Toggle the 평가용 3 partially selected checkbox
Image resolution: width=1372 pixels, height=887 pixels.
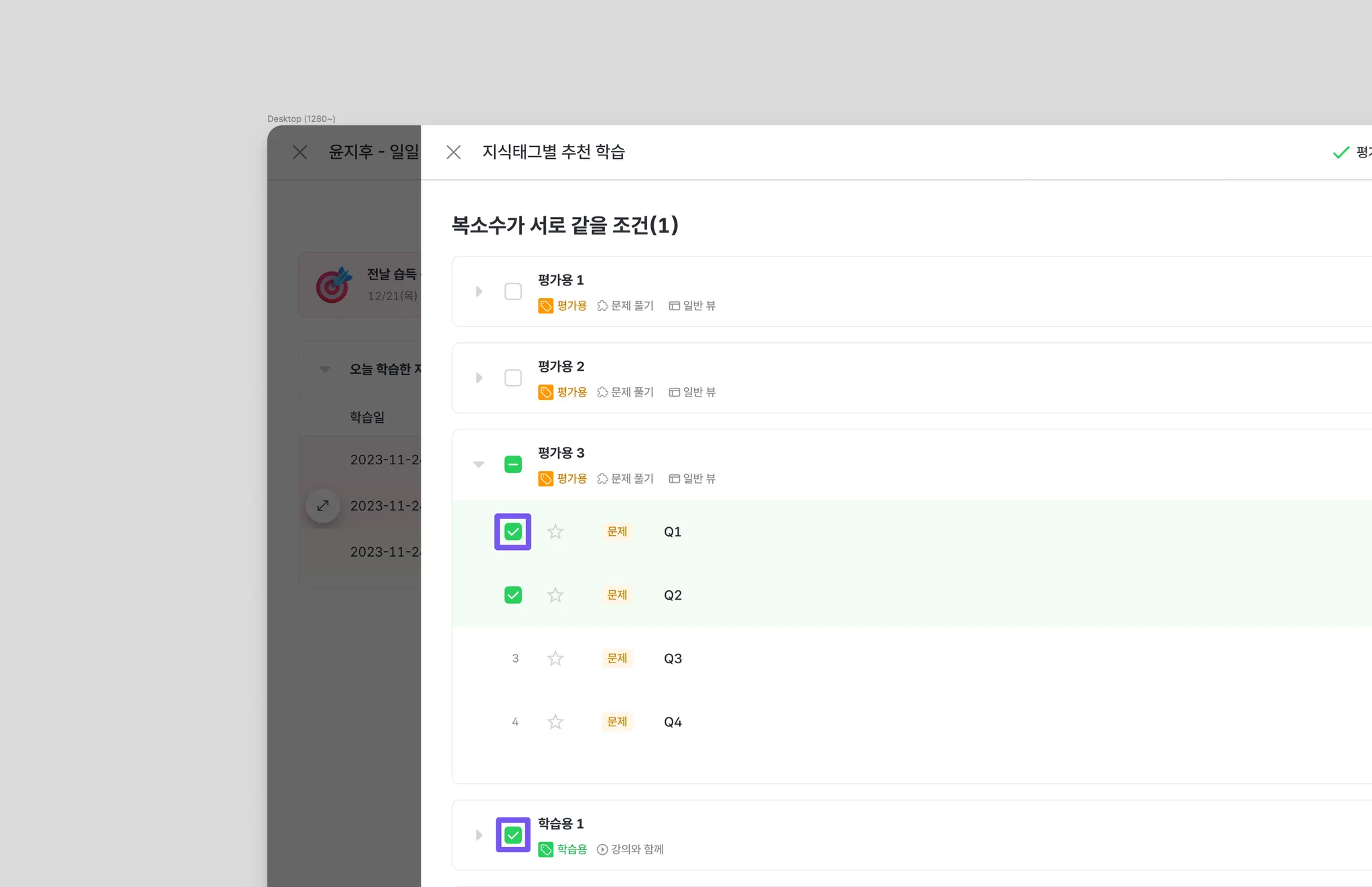pyautogui.click(x=513, y=464)
